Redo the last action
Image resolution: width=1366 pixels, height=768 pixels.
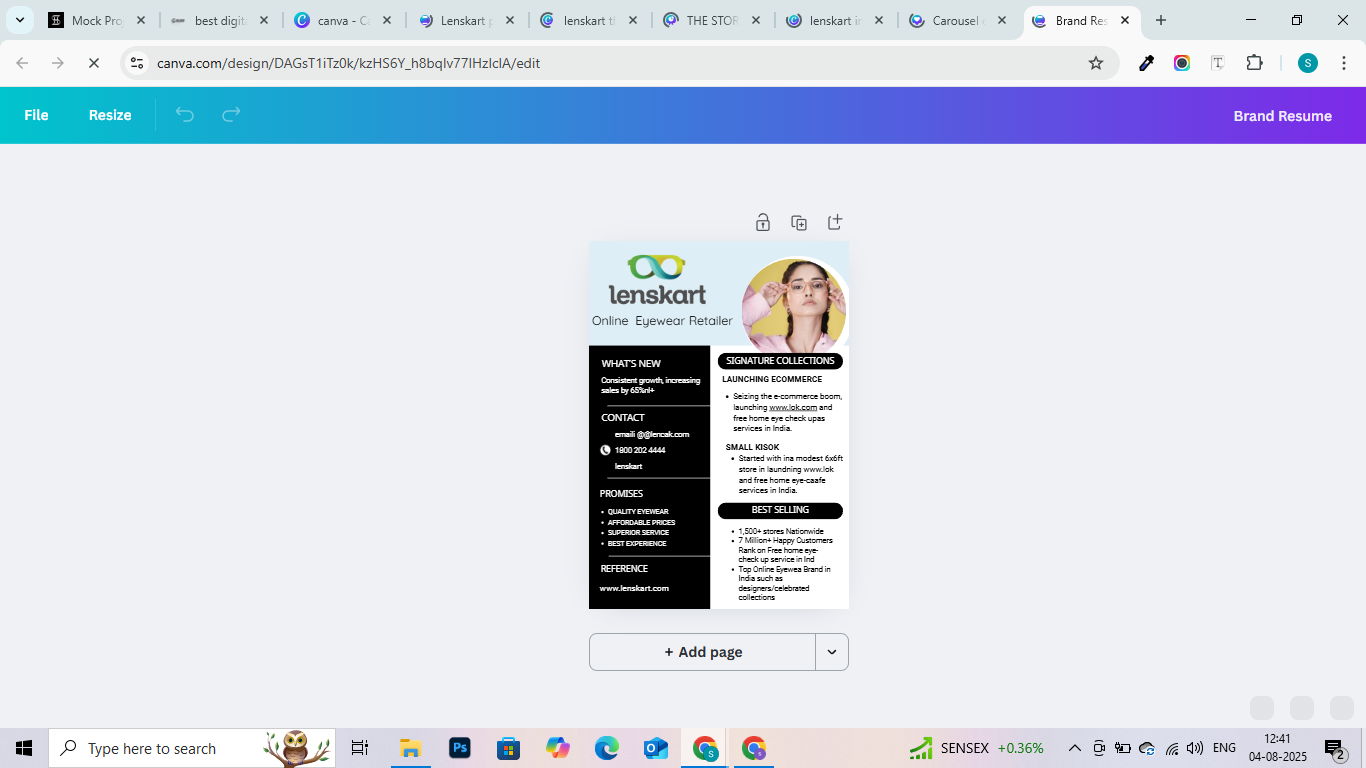(231, 115)
